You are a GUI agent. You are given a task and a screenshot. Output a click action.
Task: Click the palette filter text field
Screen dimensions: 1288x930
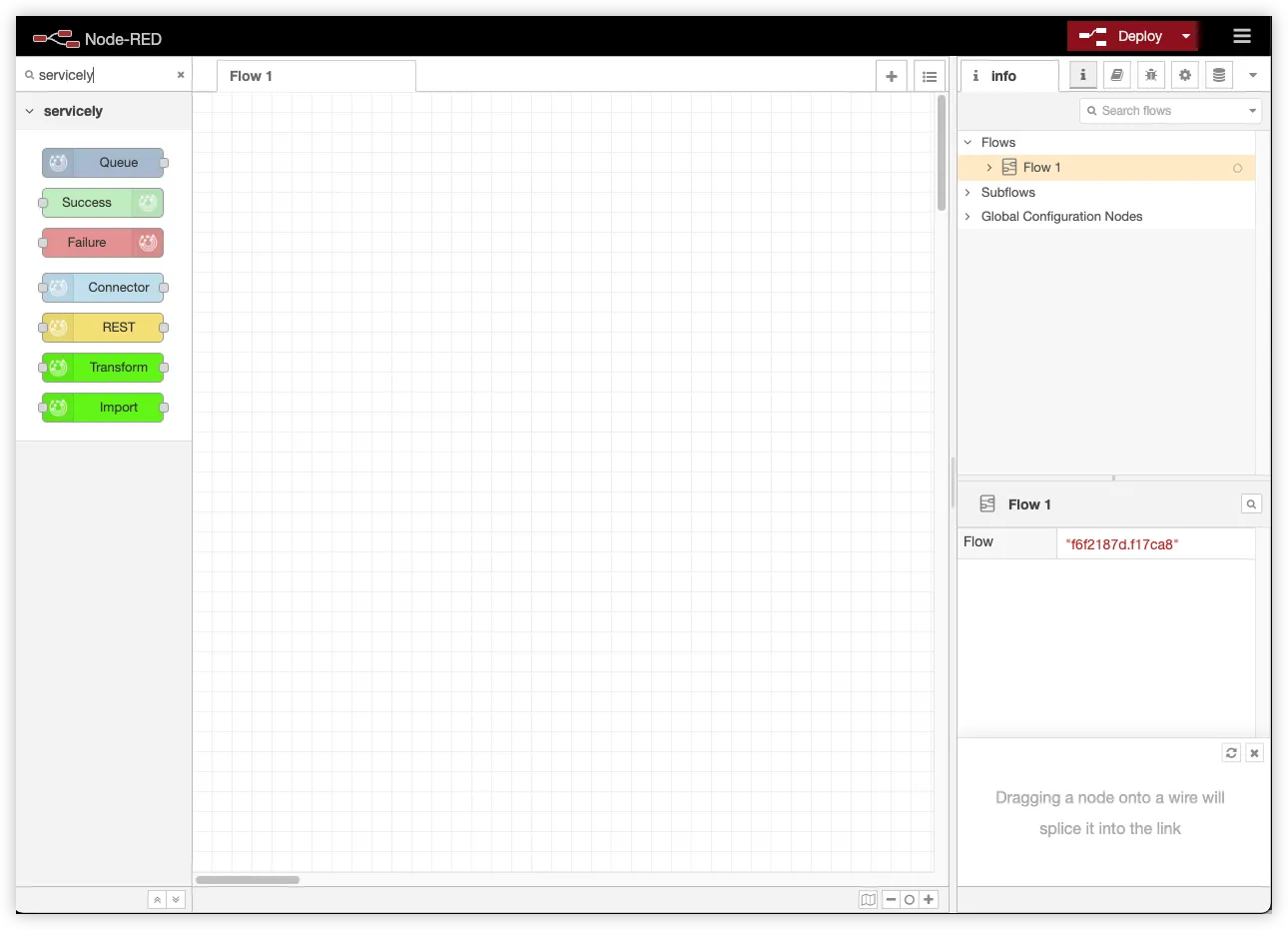(x=104, y=75)
